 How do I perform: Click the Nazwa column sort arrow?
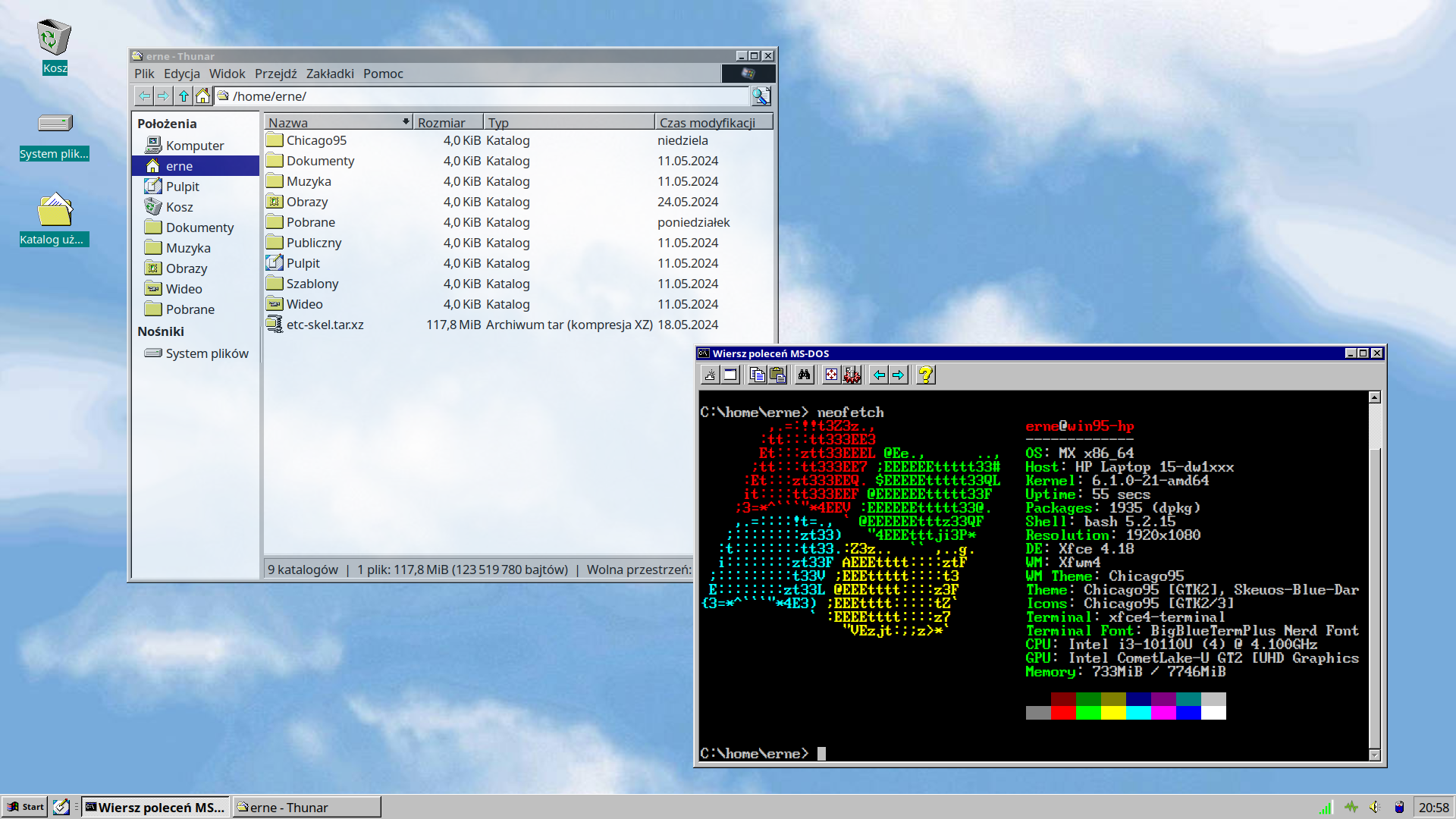pyautogui.click(x=406, y=122)
